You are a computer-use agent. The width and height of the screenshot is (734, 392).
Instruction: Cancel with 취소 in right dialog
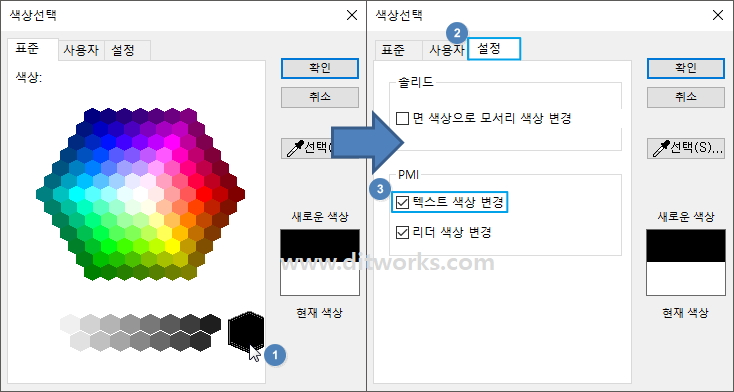686,97
